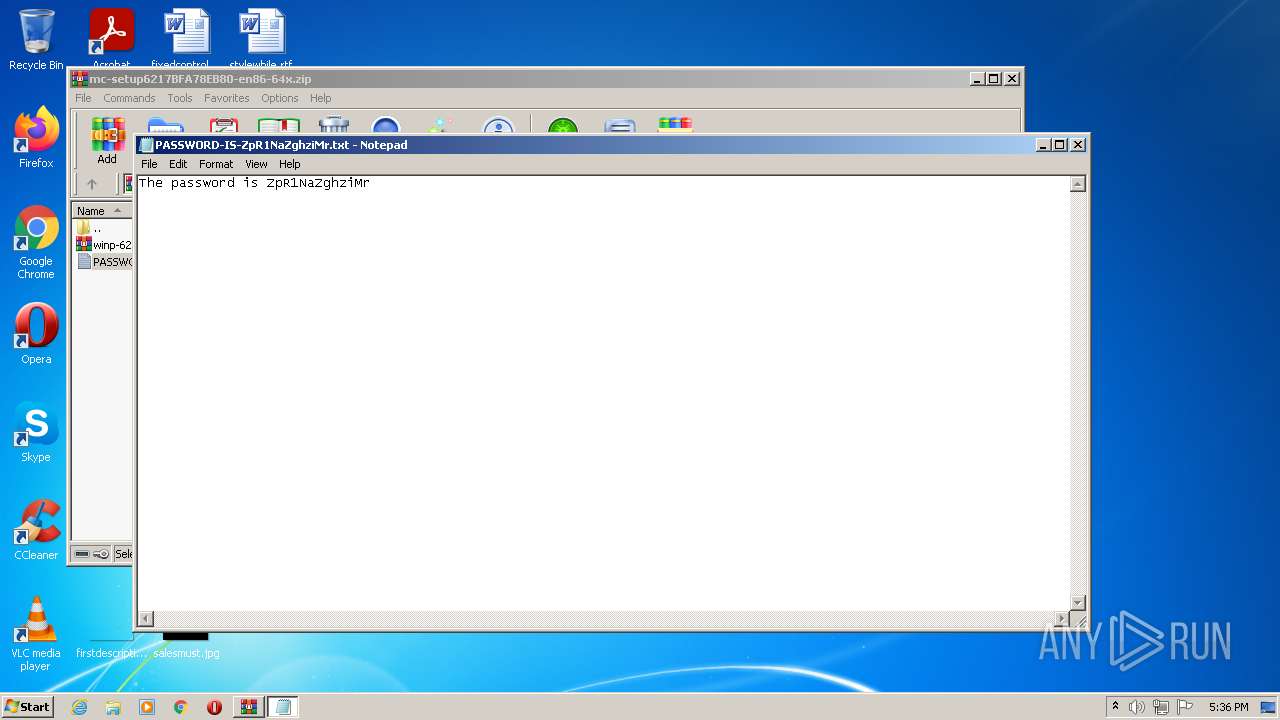This screenshot has width=1280, height=720.
Task: Open the Tools menu in WinRAR
Action: pos(180,98)
